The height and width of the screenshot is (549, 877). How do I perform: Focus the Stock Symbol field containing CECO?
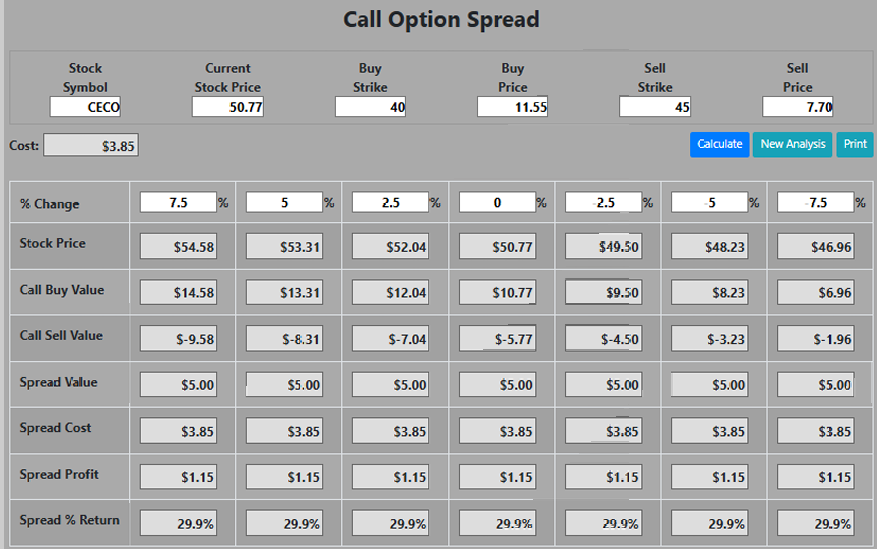(85, 107)
